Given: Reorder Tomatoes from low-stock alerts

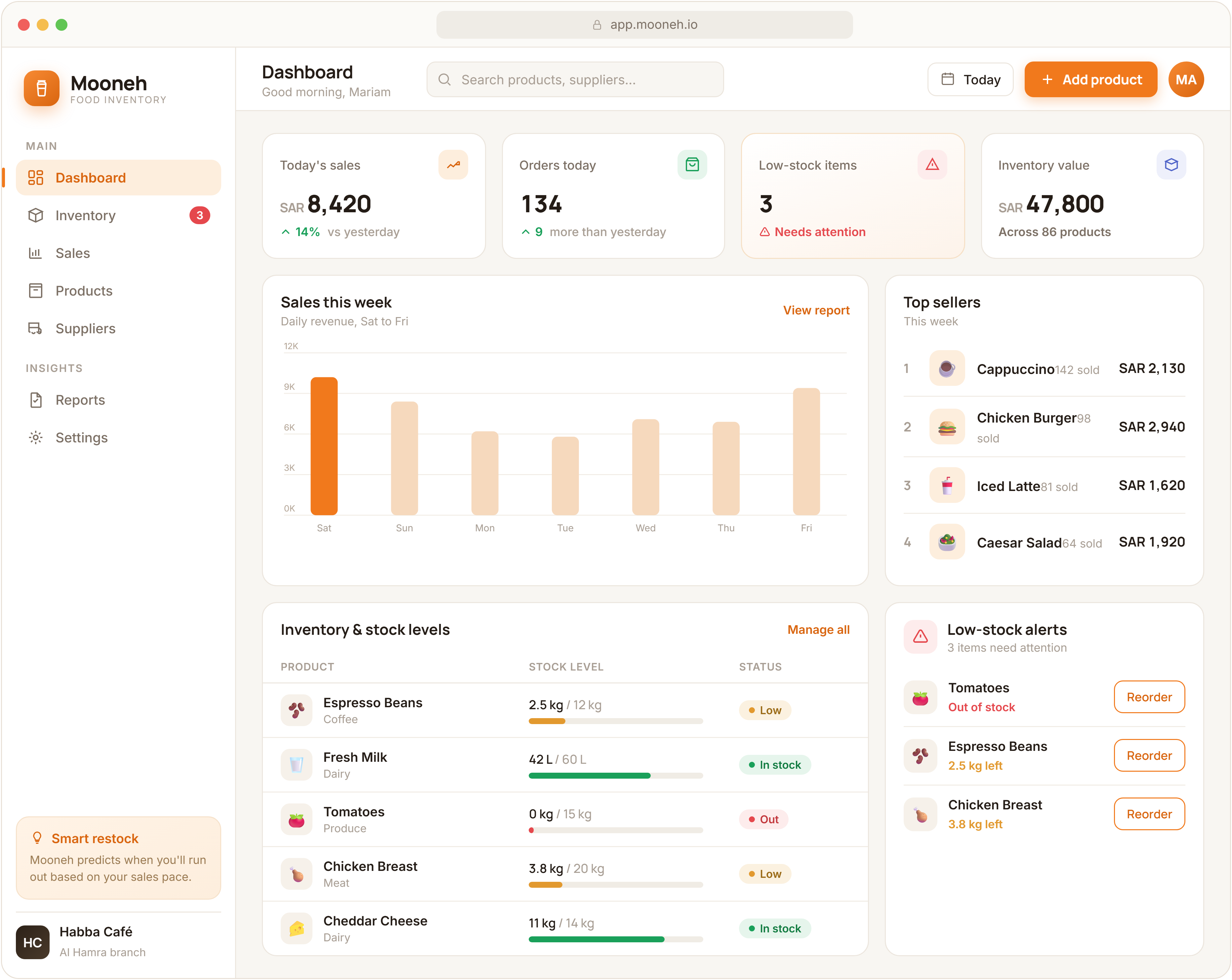Looking at the screenshot, I should pyautogui.click(x=1149, y=697).
